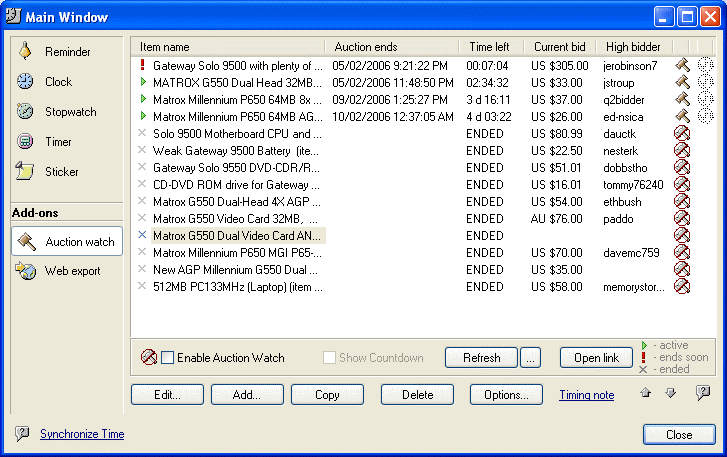The image size is (727, 457).
Task: Close the window with the Close button
Action: [679, 434]
